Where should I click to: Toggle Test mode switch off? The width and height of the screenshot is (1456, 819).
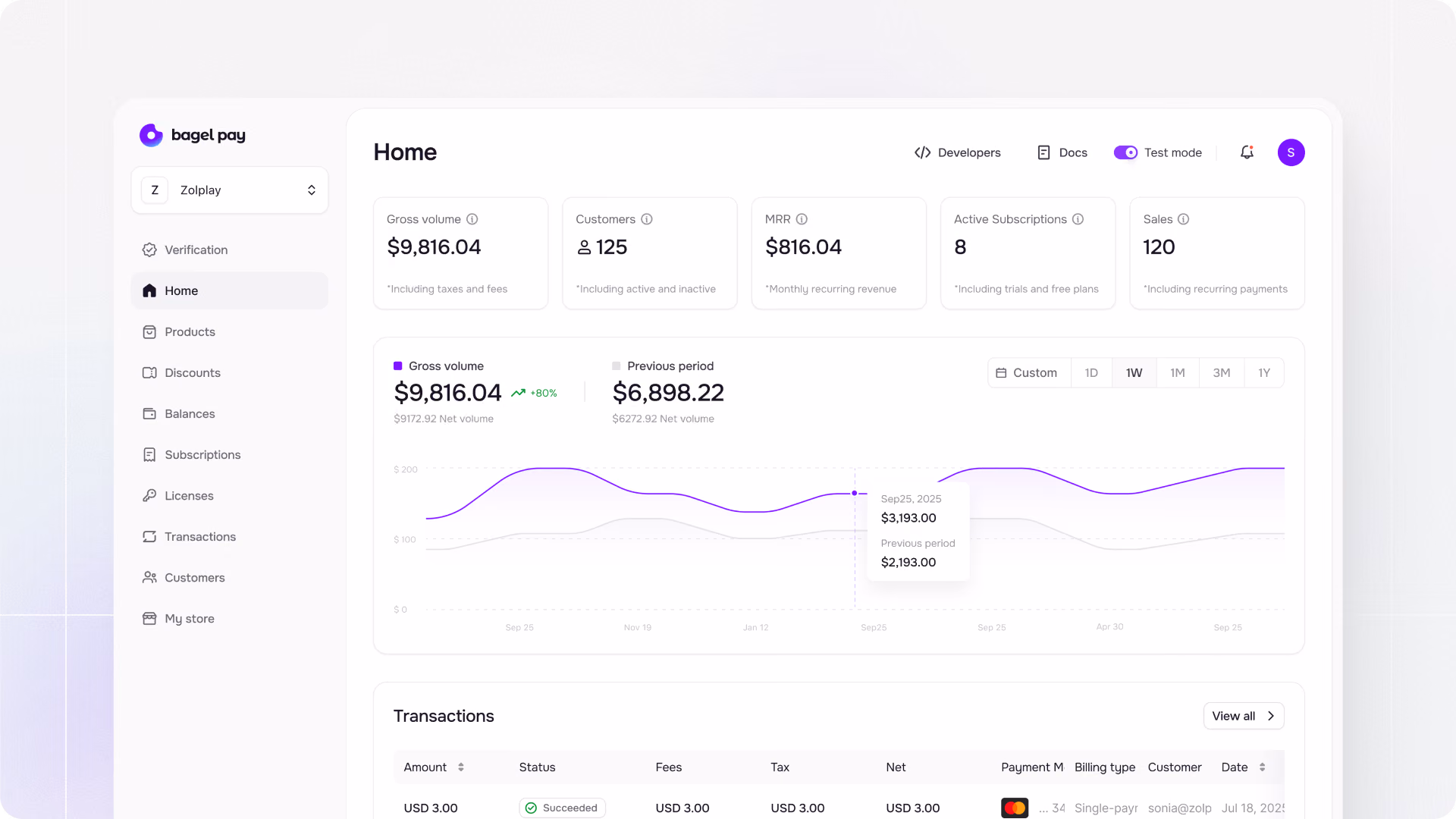[1125, 152]
